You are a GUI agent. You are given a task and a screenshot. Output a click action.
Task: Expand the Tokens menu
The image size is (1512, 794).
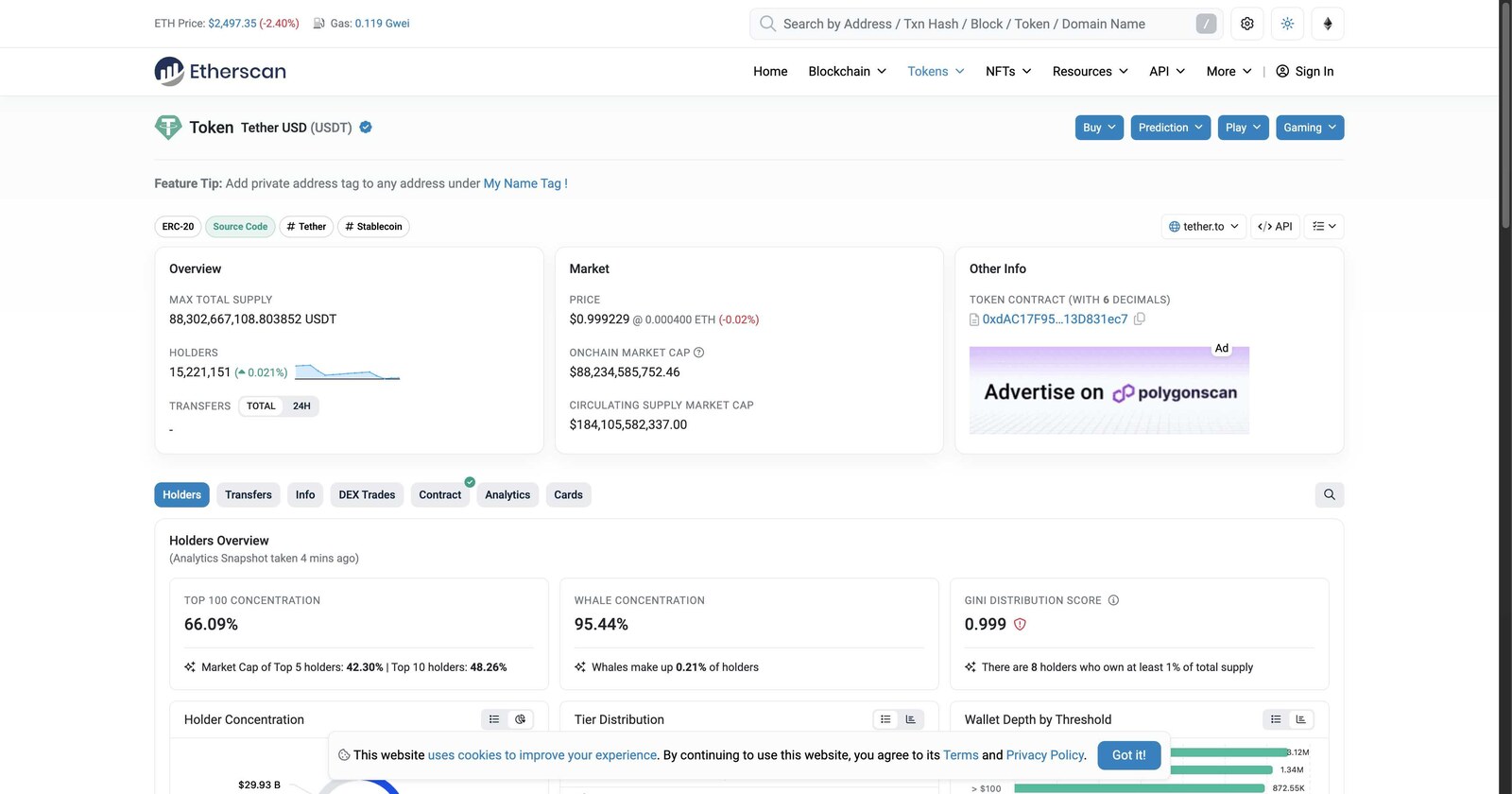pyautogui.click(x=936, y=71)
